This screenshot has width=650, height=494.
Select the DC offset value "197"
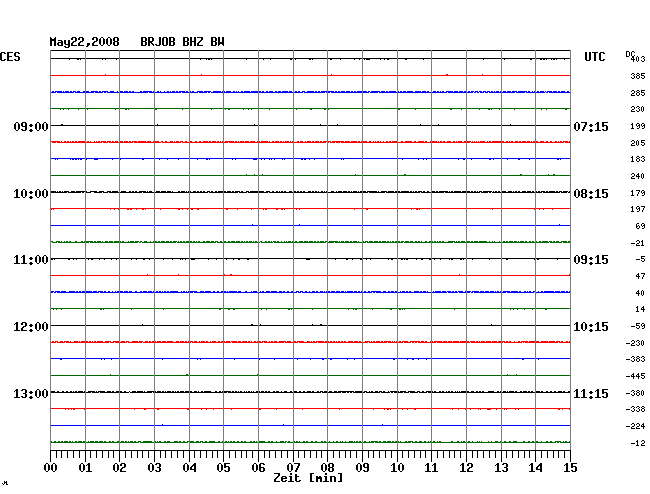(x=638, y=209)
